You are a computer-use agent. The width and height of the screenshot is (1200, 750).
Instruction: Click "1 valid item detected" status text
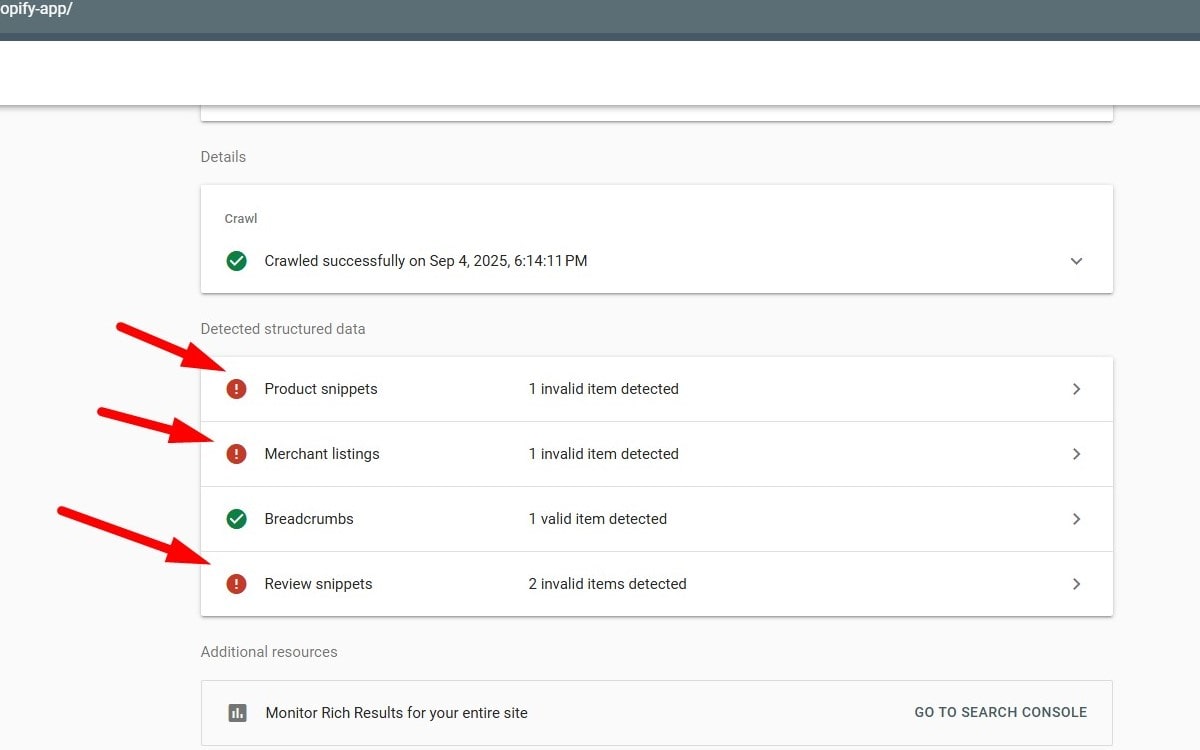pos(597,519)
